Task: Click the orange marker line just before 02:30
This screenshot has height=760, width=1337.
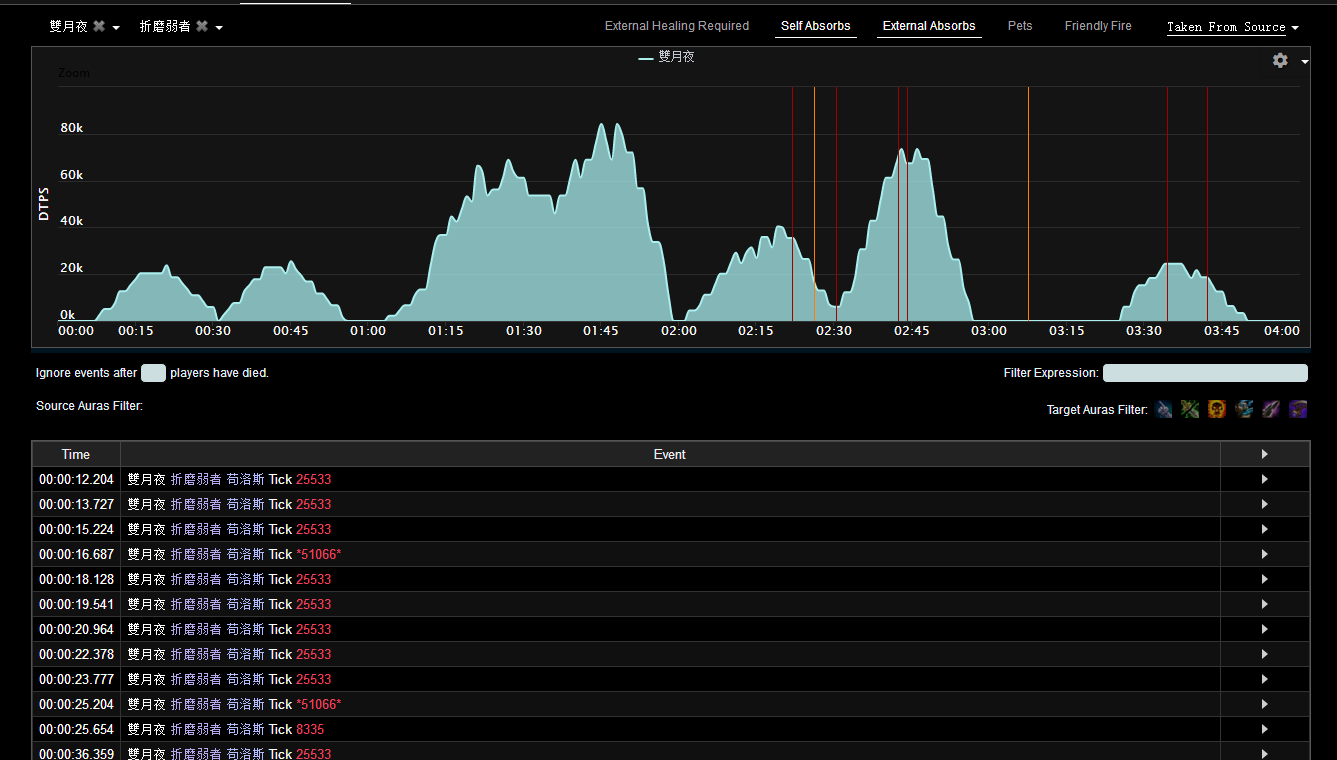Action: (x=814, y=203)
